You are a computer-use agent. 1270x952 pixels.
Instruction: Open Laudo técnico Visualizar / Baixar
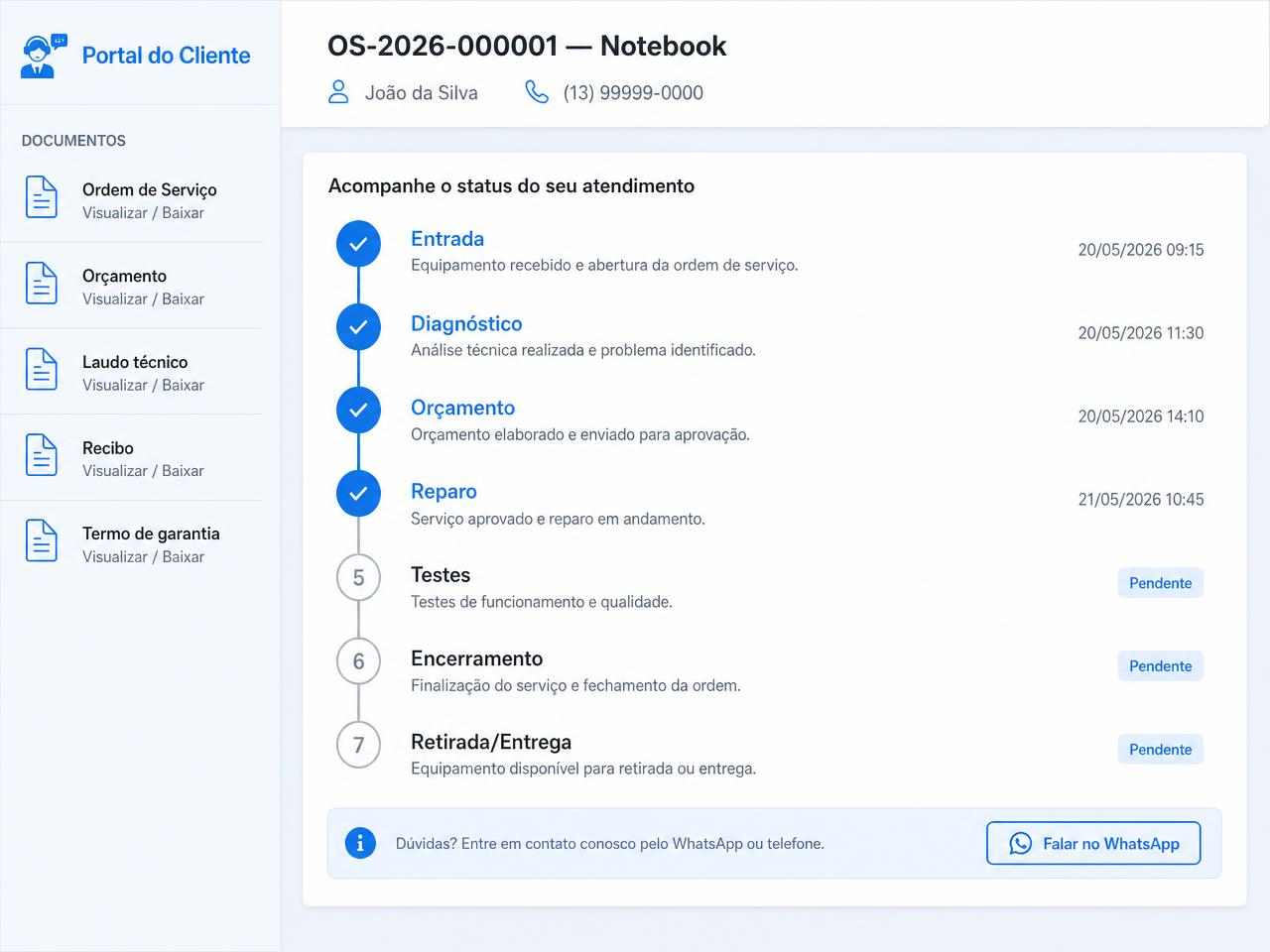tap(143, 386)
